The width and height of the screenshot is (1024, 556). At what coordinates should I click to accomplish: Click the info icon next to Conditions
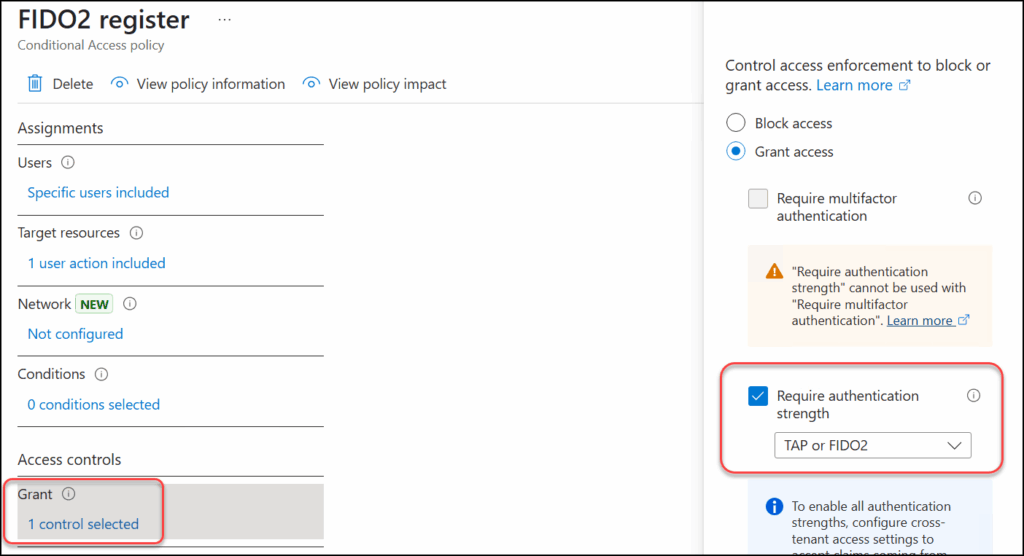[101, 374]
